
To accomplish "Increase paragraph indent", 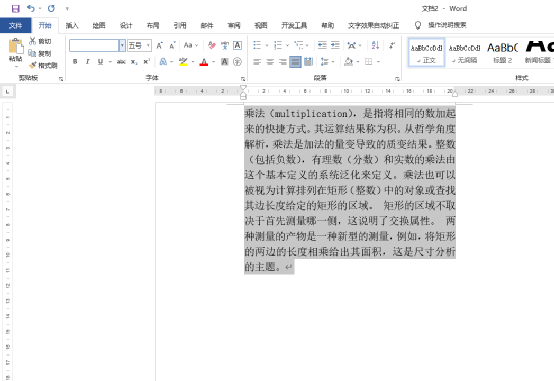I will tap(335, 45).
